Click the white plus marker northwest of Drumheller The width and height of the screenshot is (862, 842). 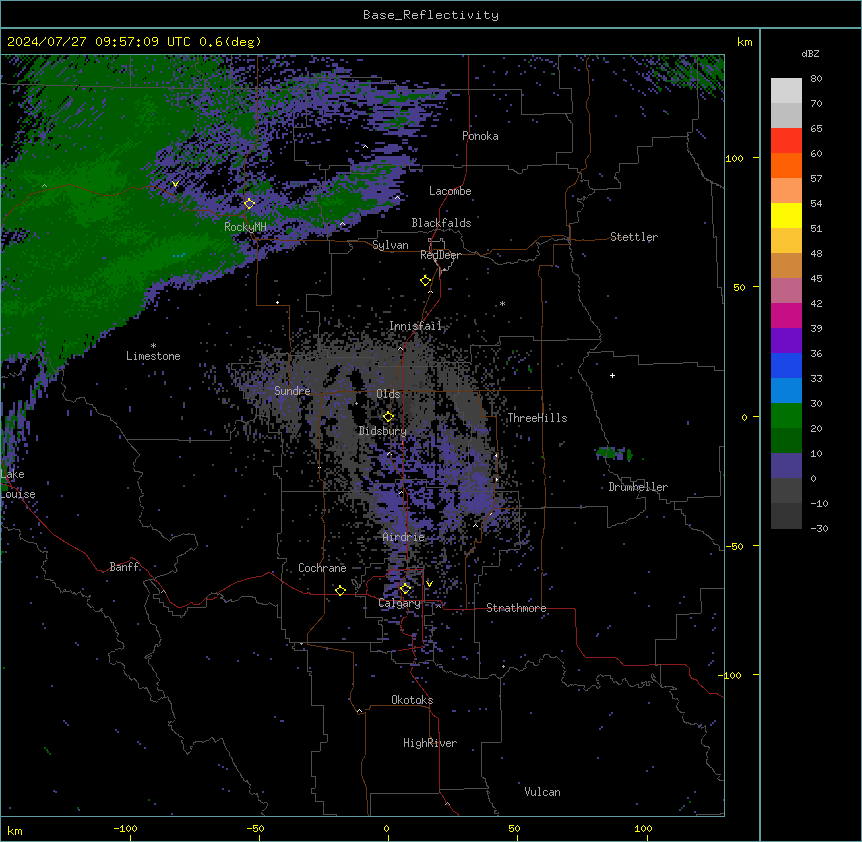tap(612, 375)
